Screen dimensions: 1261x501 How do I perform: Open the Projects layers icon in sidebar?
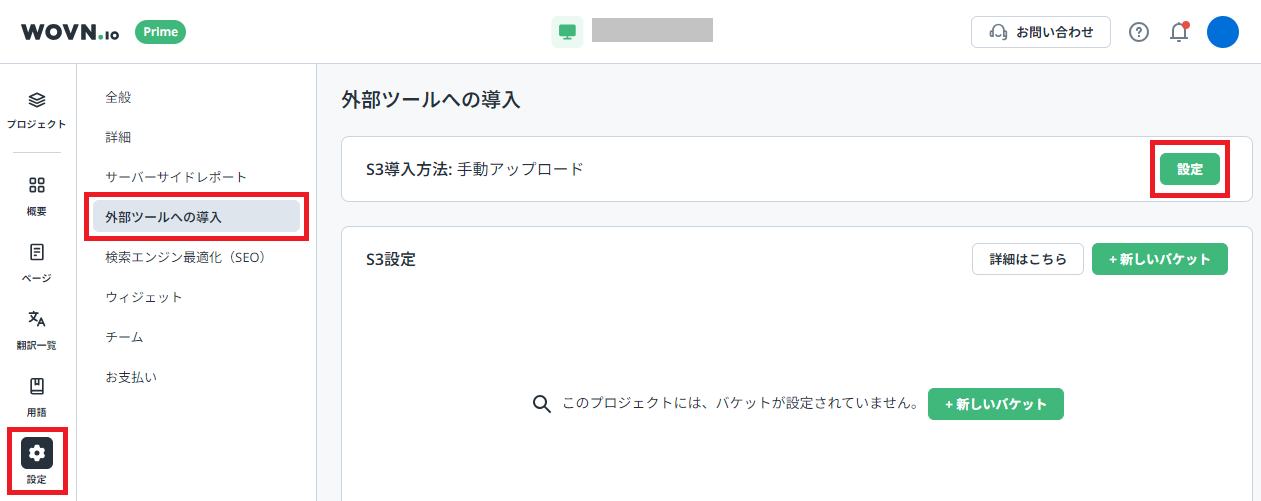point(37,100)
